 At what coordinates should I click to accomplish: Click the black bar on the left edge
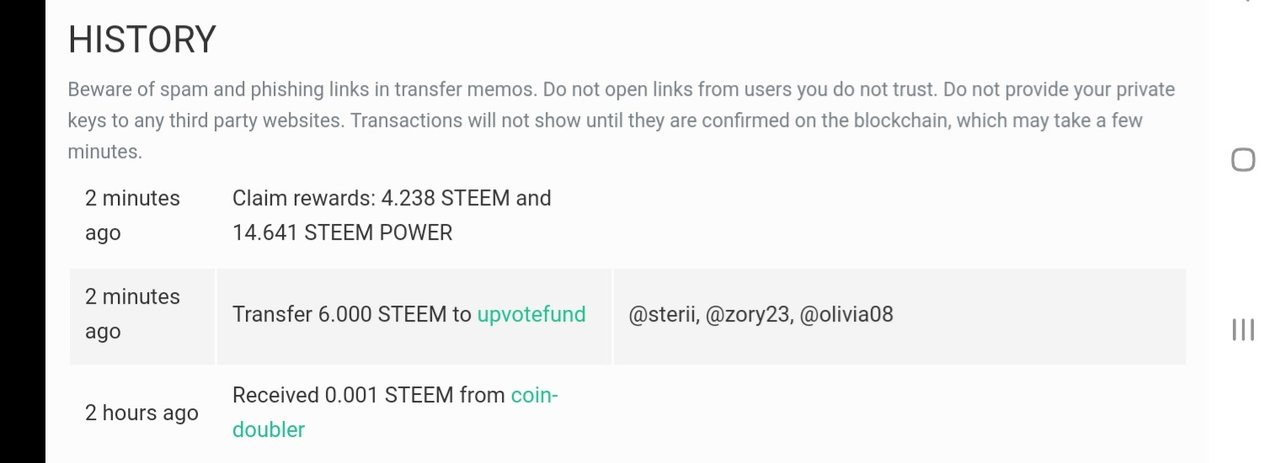coord(22,231)
